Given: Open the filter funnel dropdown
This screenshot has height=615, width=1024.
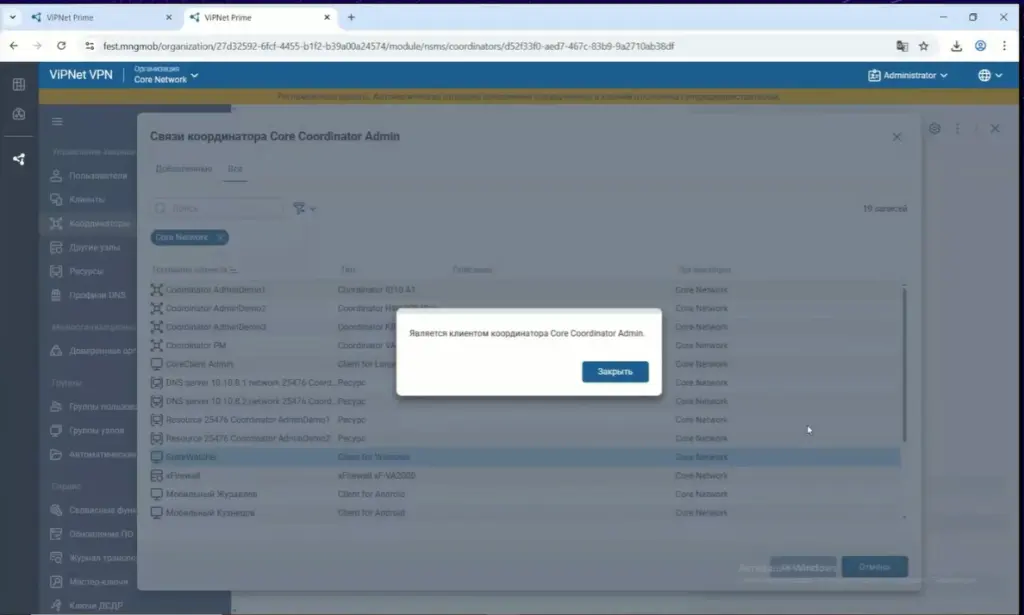Looking at the screenshot, I should point(304,208).
